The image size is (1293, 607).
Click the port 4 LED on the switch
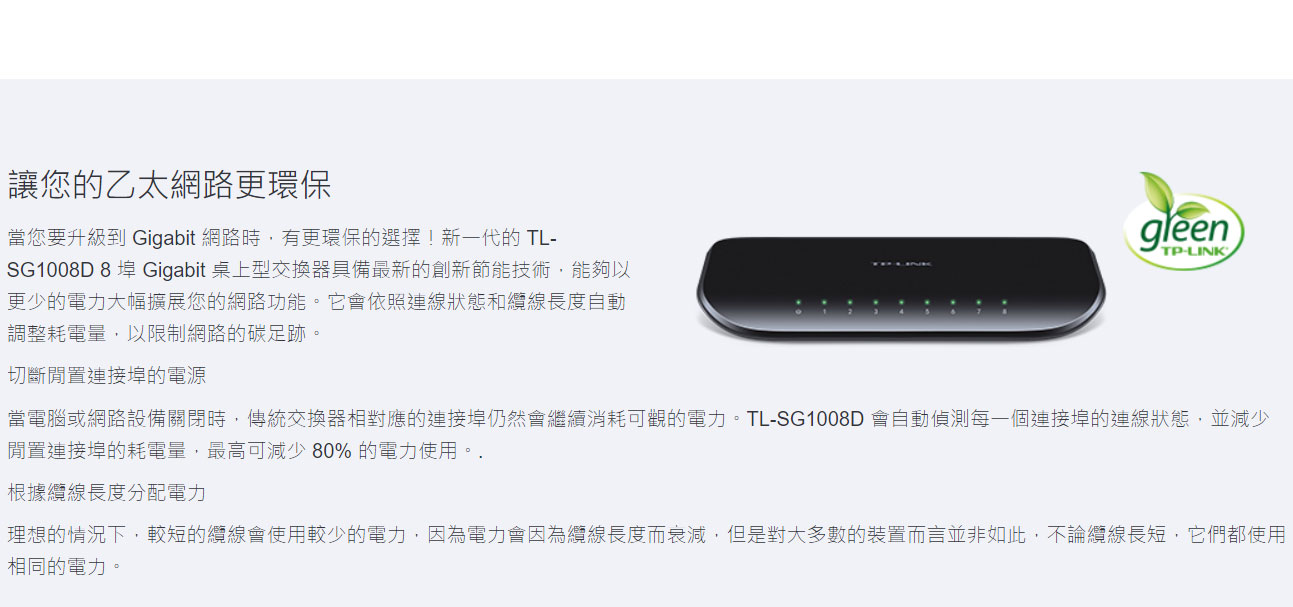(901, 302)
